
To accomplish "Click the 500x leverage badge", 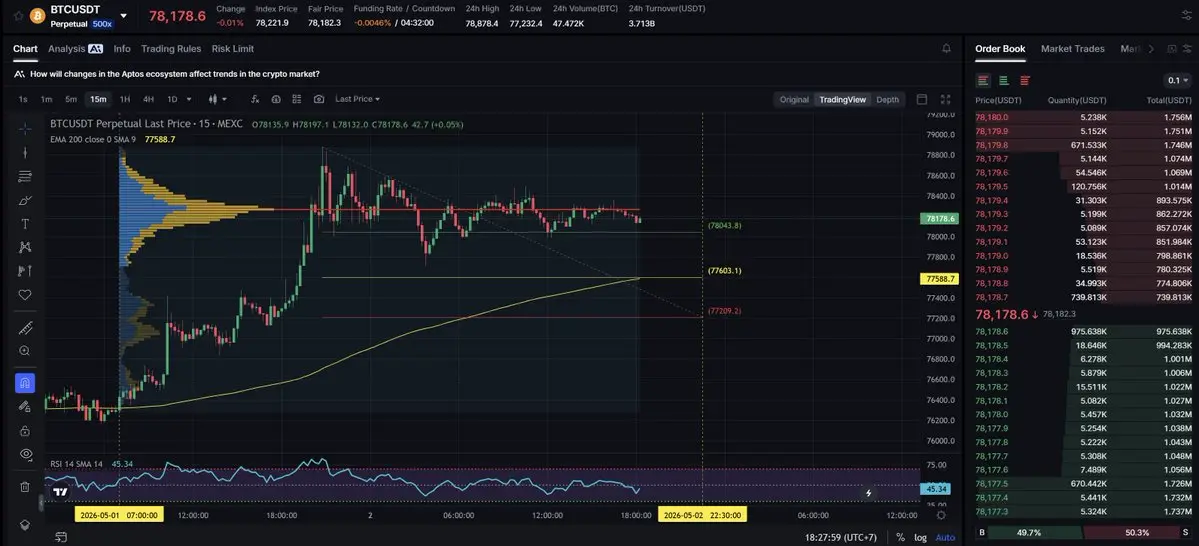I will tap(102, 24).
